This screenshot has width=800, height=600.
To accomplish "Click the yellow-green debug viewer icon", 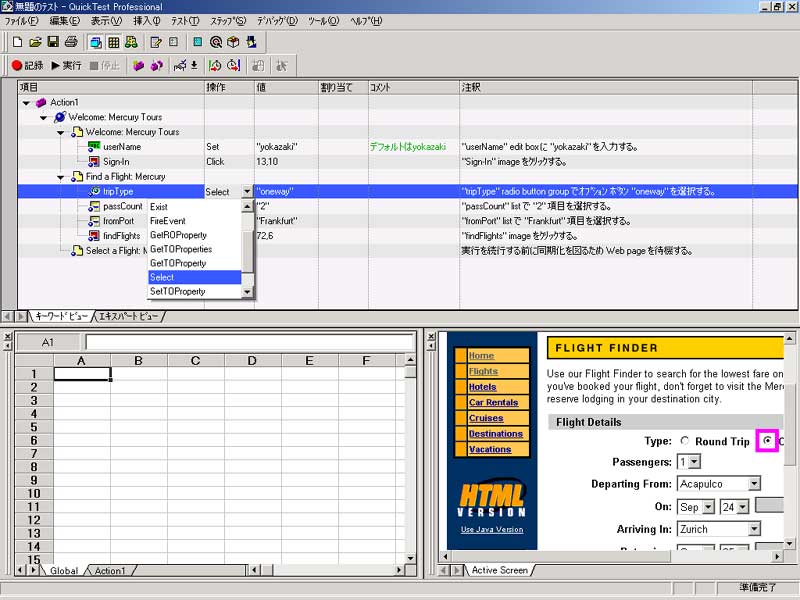I will (x=131, y=42).
